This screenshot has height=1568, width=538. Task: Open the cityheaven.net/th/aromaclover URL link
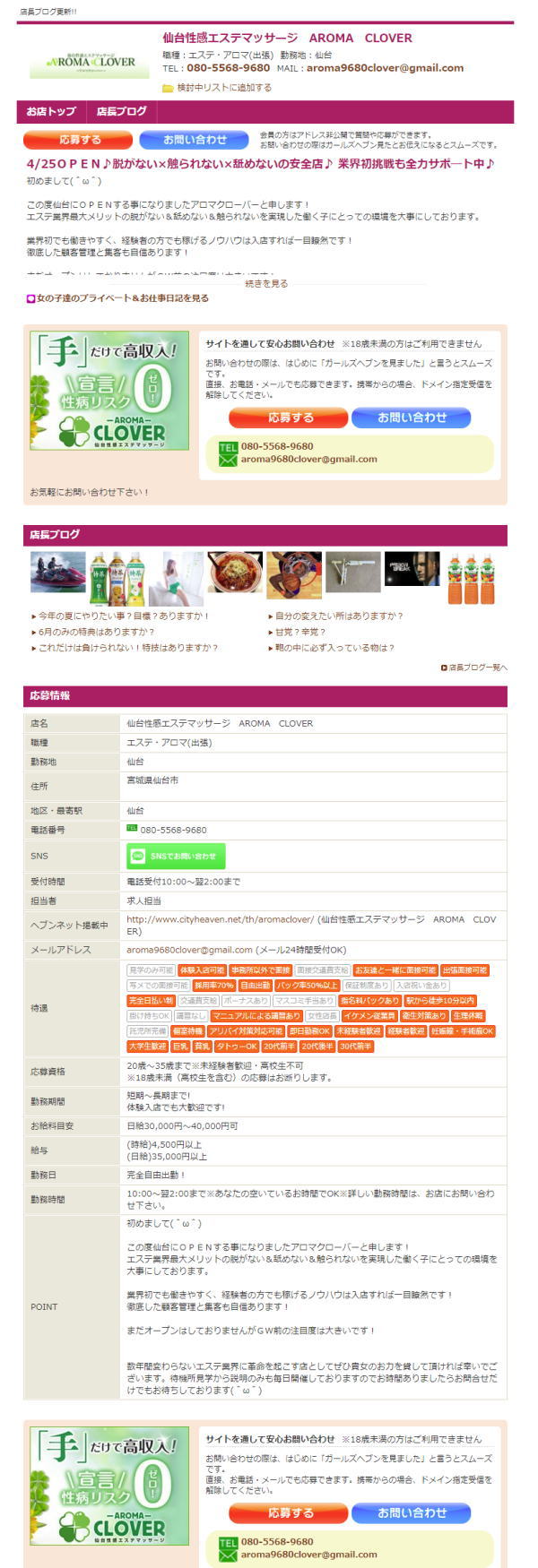click(220, 919)
